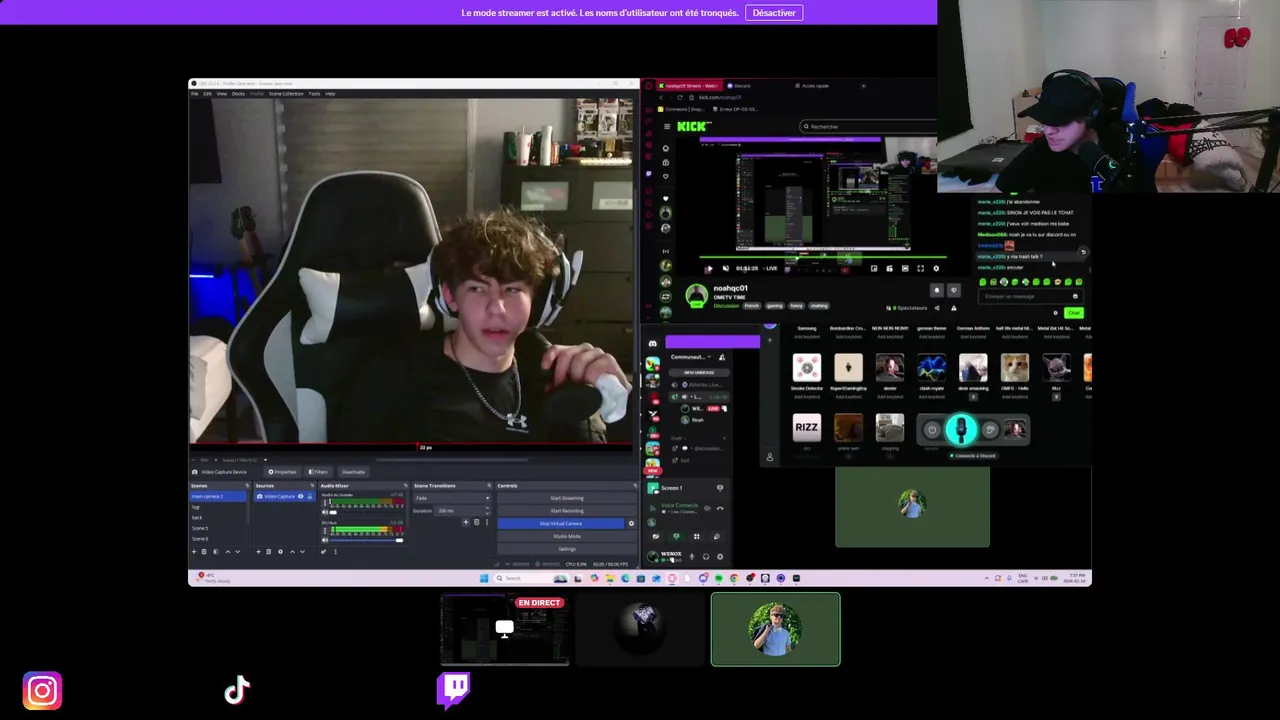Click the Deactivate source button

point(353,472)
